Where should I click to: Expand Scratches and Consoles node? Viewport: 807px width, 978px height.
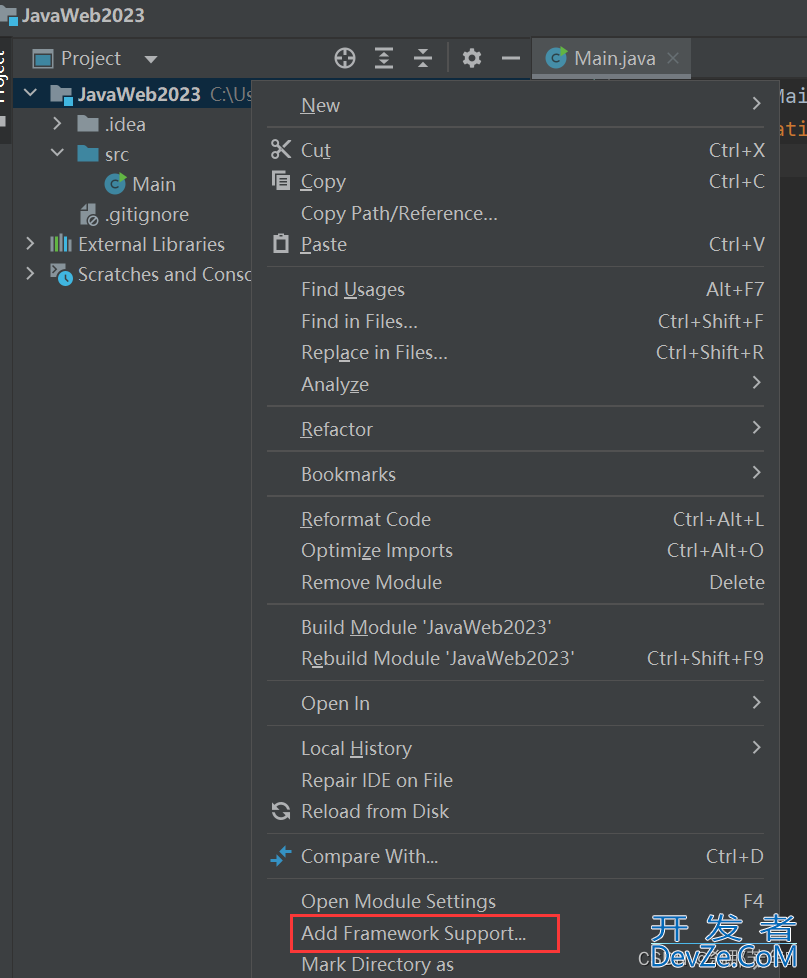click(x=30, y=274)
